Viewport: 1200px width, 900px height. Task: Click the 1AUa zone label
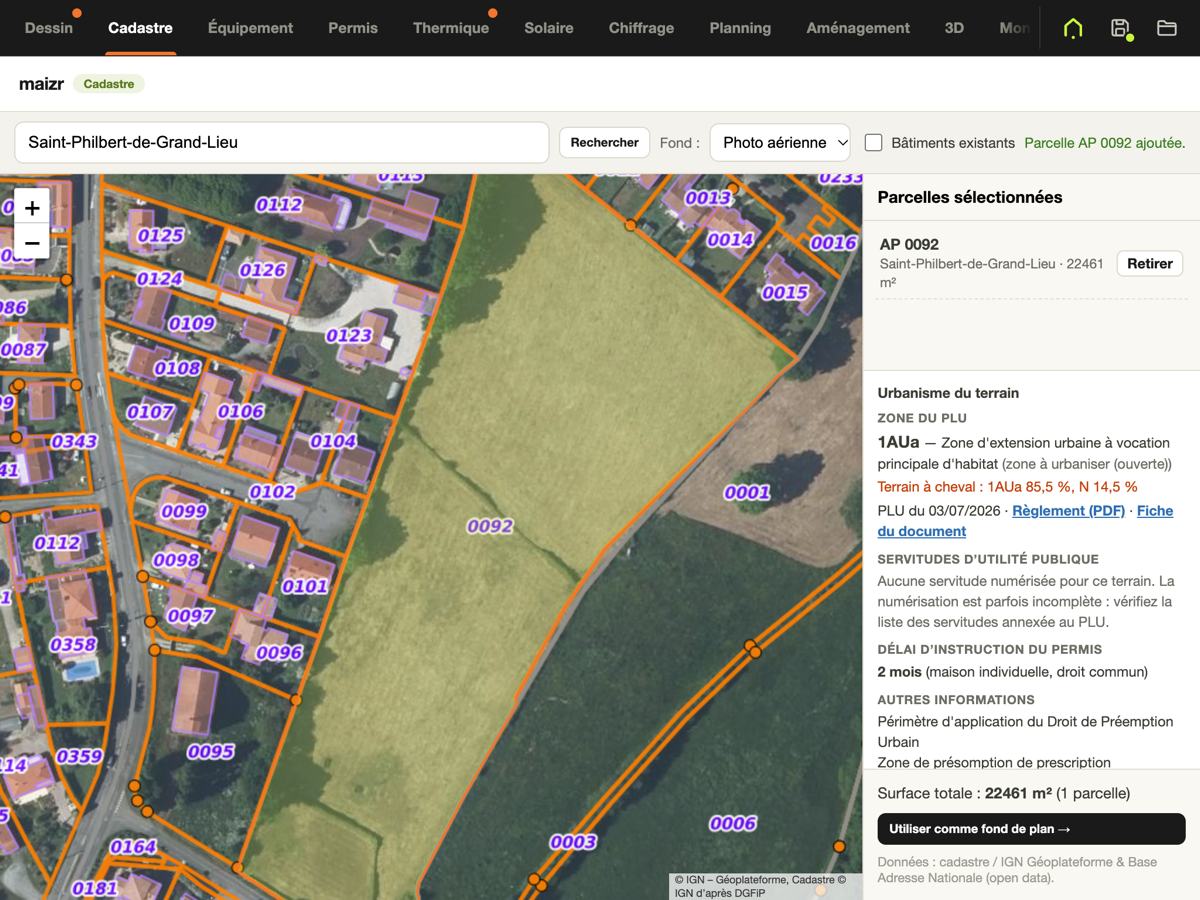click(x=898, y=442)
